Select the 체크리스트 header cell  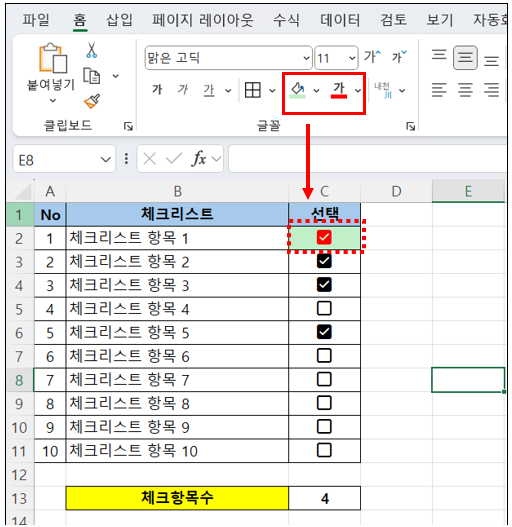pyautogui.click(x=177, y=214)
